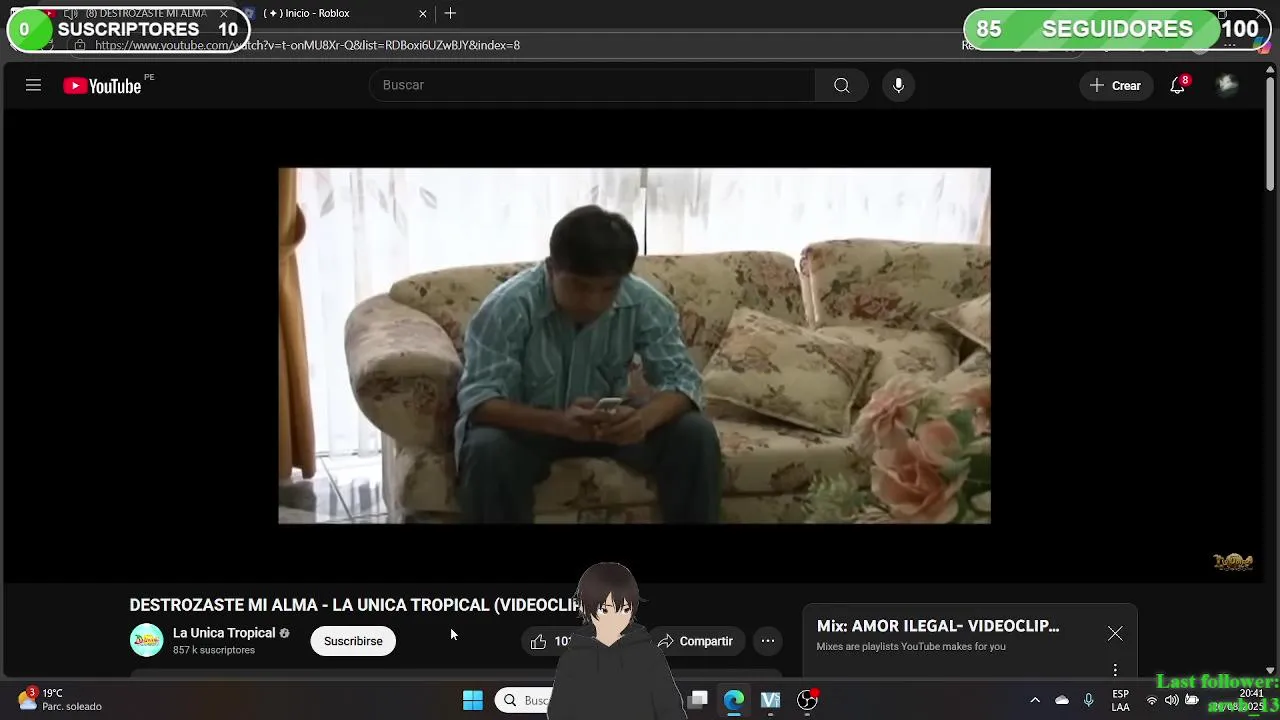Open the volume speaker tray icon
This screenshot has width=1280, height=720.
(x=1172, y=700)
